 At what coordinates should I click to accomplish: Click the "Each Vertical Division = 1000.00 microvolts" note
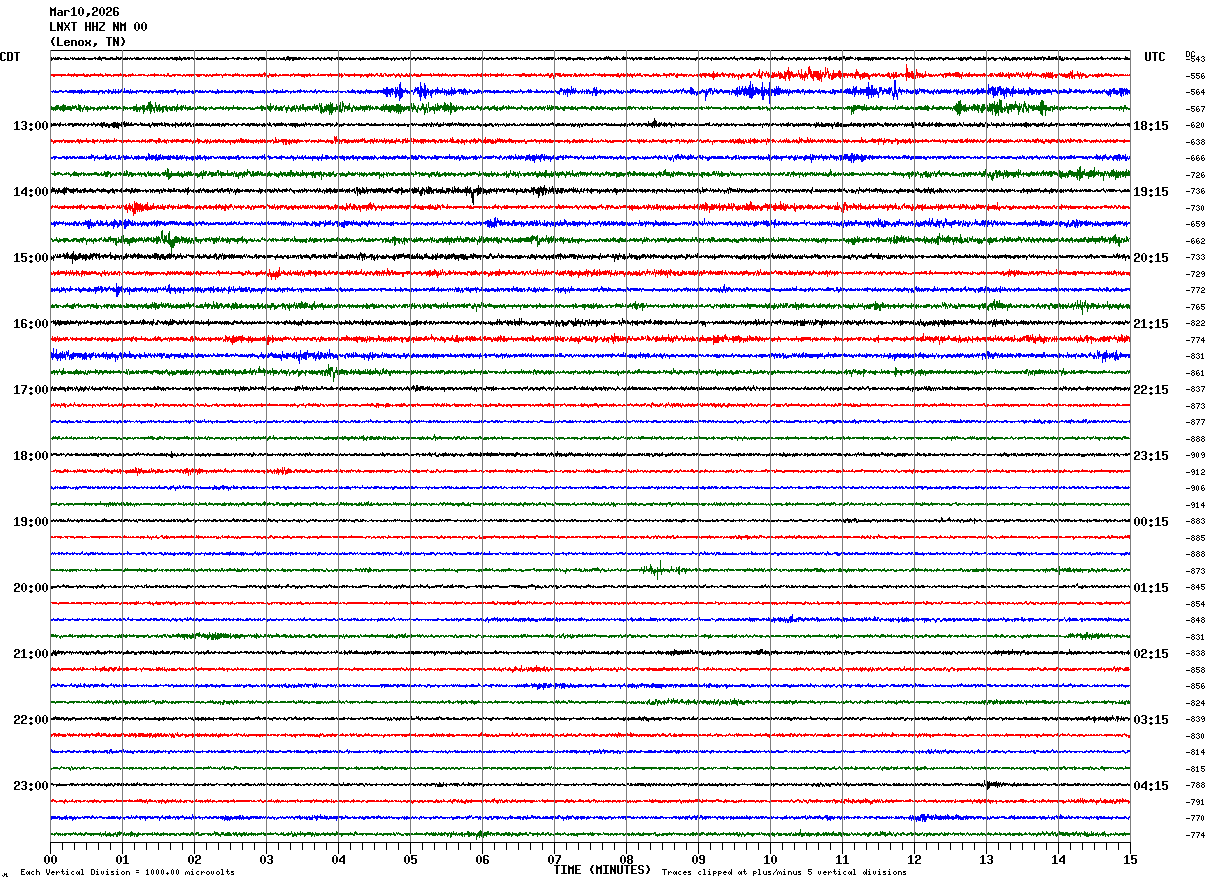pos(127,872)
